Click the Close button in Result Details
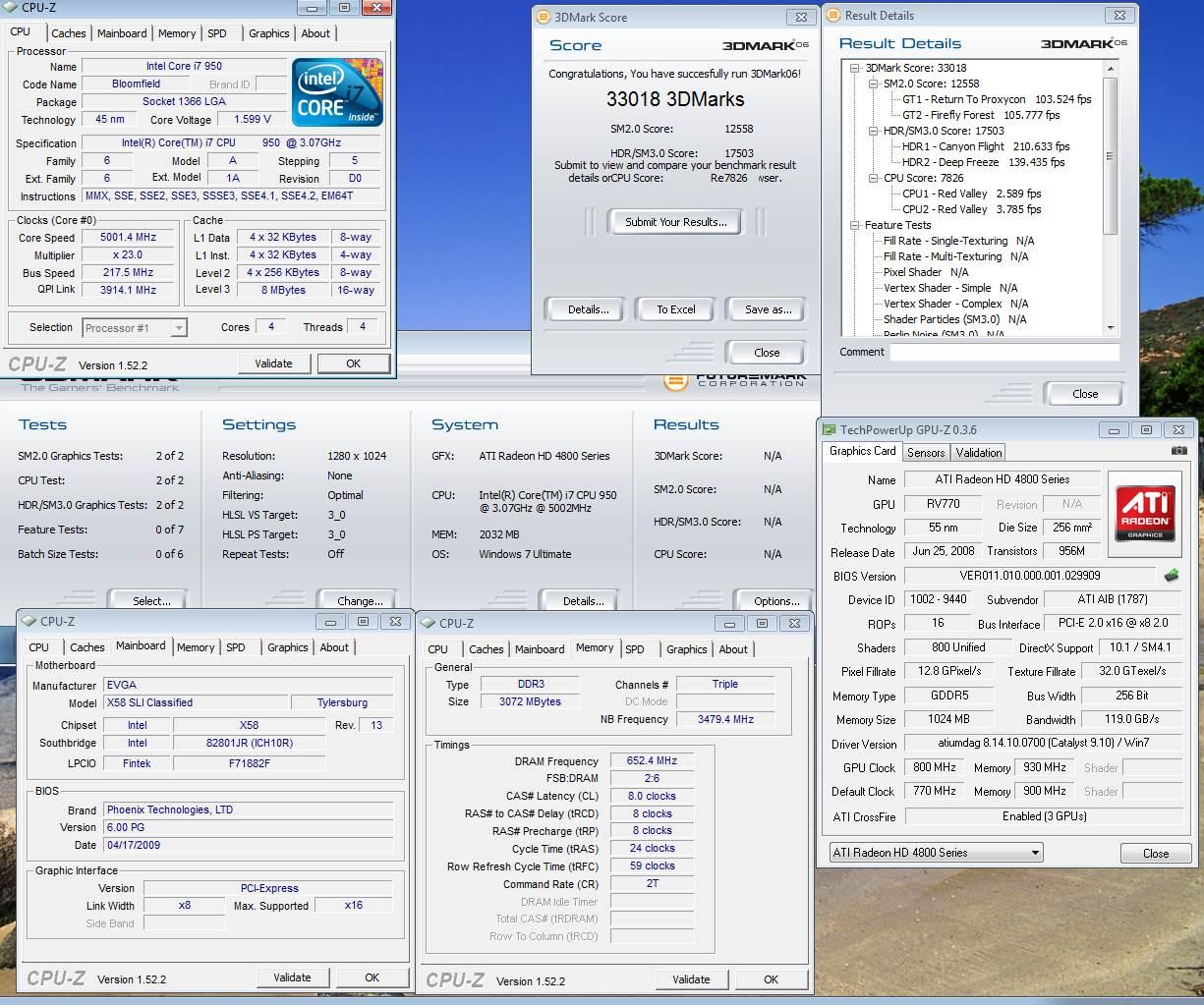The width and height of the screenshot is (1204, 1005). point(1085,393)
